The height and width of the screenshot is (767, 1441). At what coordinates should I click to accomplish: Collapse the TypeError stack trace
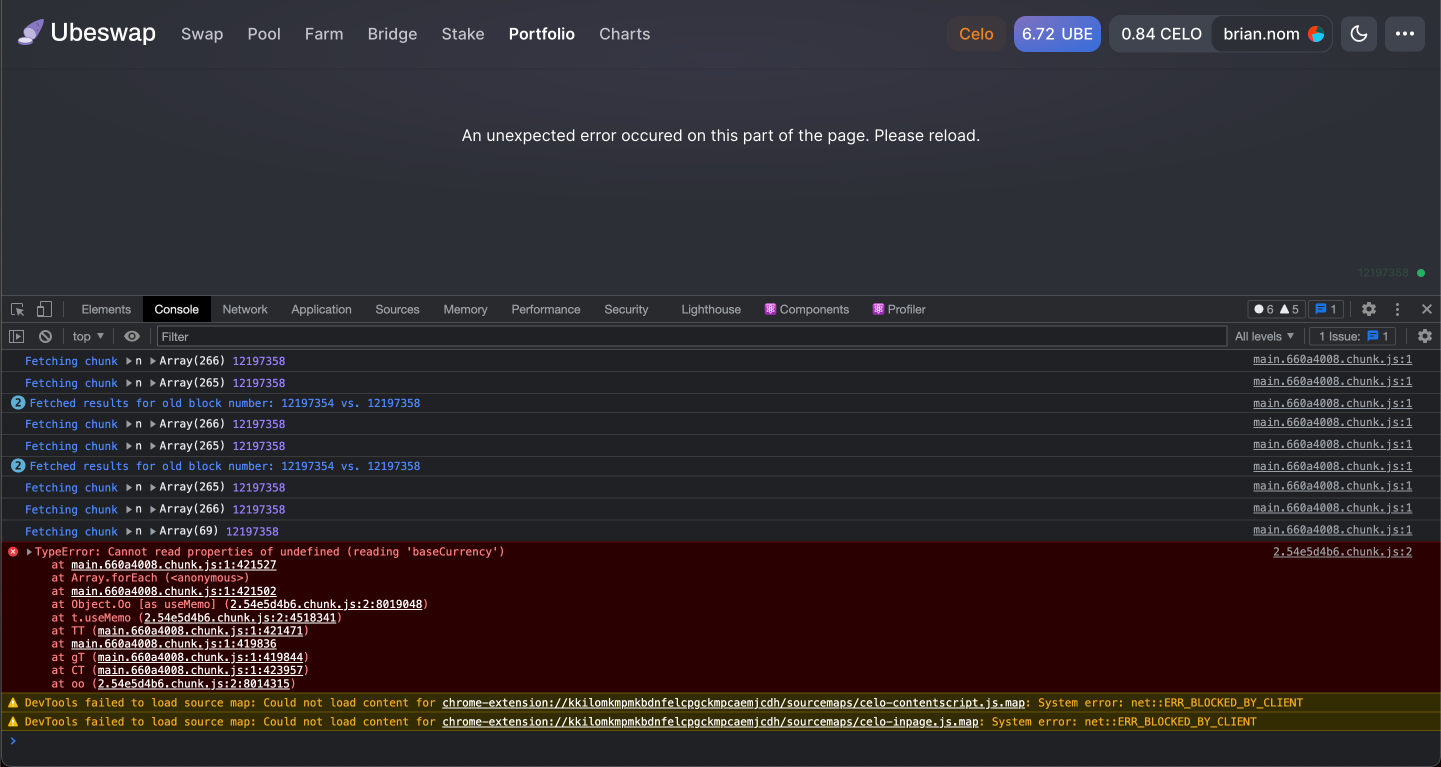coord(30,552)
